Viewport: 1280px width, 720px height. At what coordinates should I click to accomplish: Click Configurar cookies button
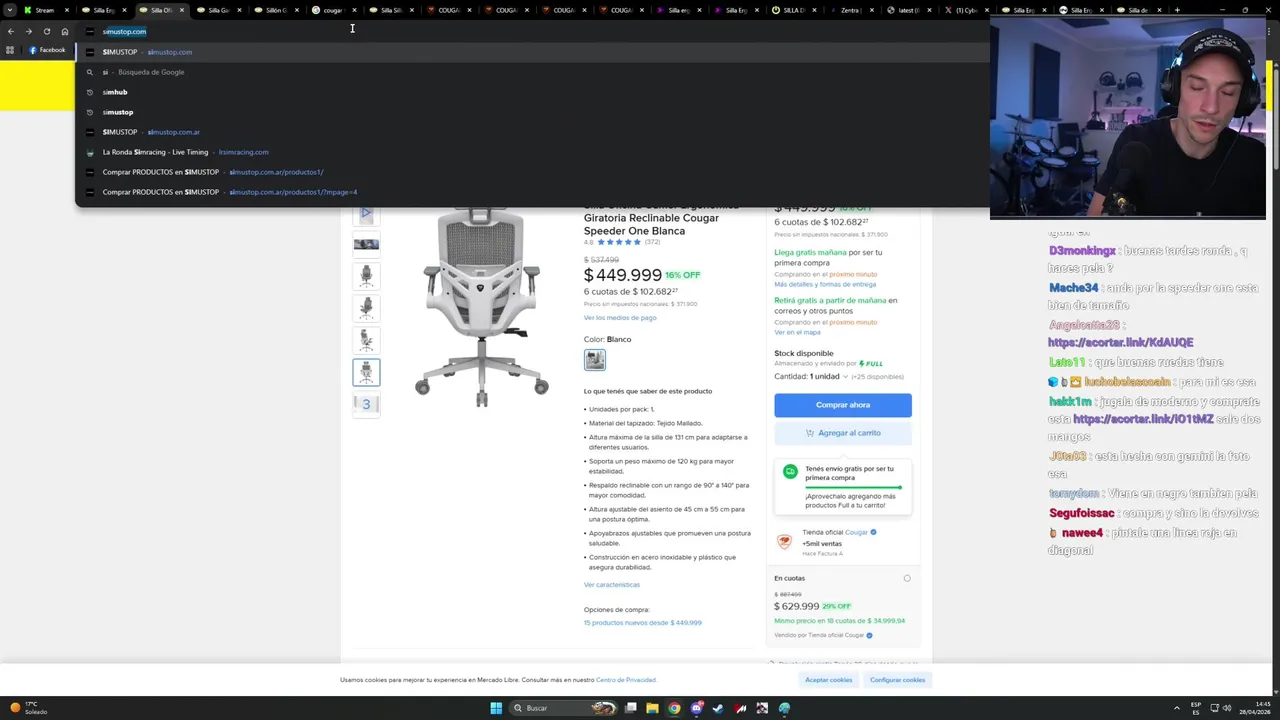897,680
